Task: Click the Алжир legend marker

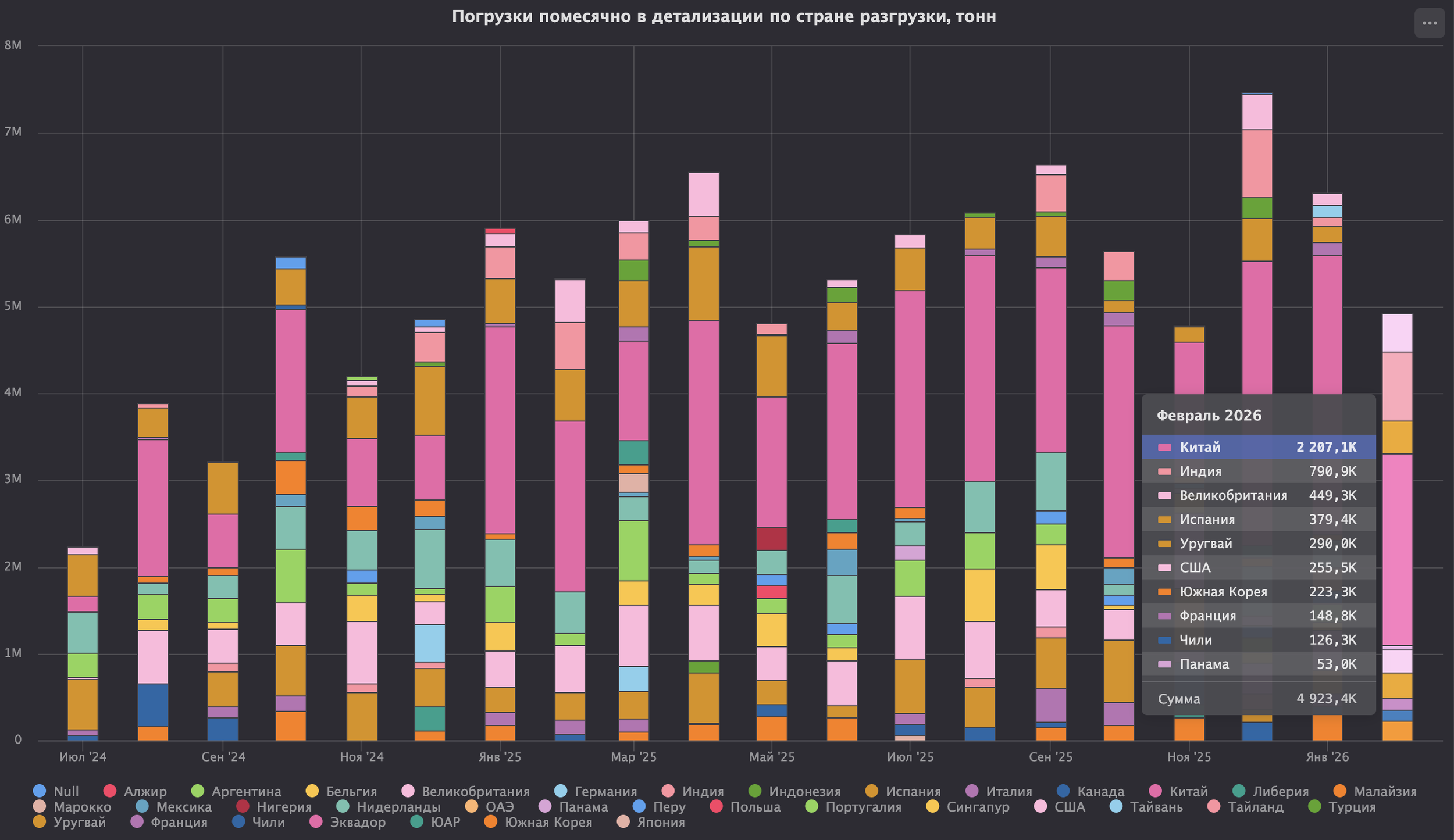Action: [x=110, y=791]
